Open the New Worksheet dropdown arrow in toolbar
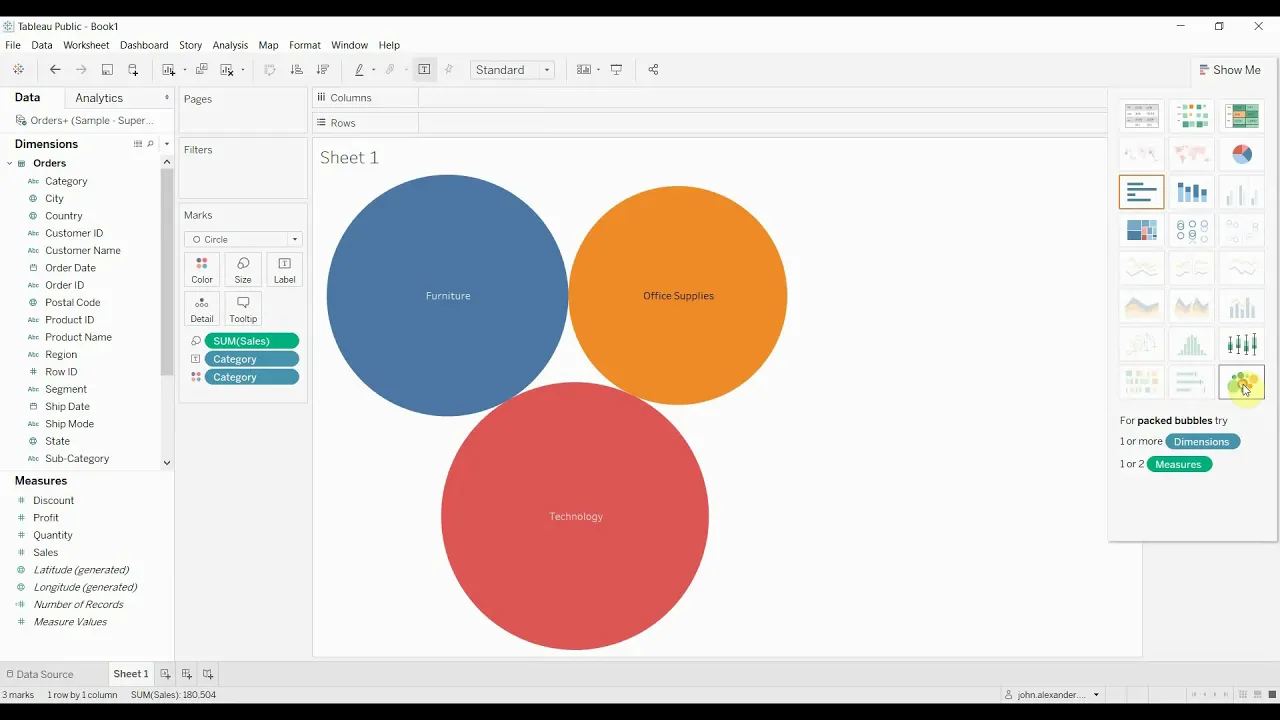1280x720 pixels. click(x=185, y=70)
